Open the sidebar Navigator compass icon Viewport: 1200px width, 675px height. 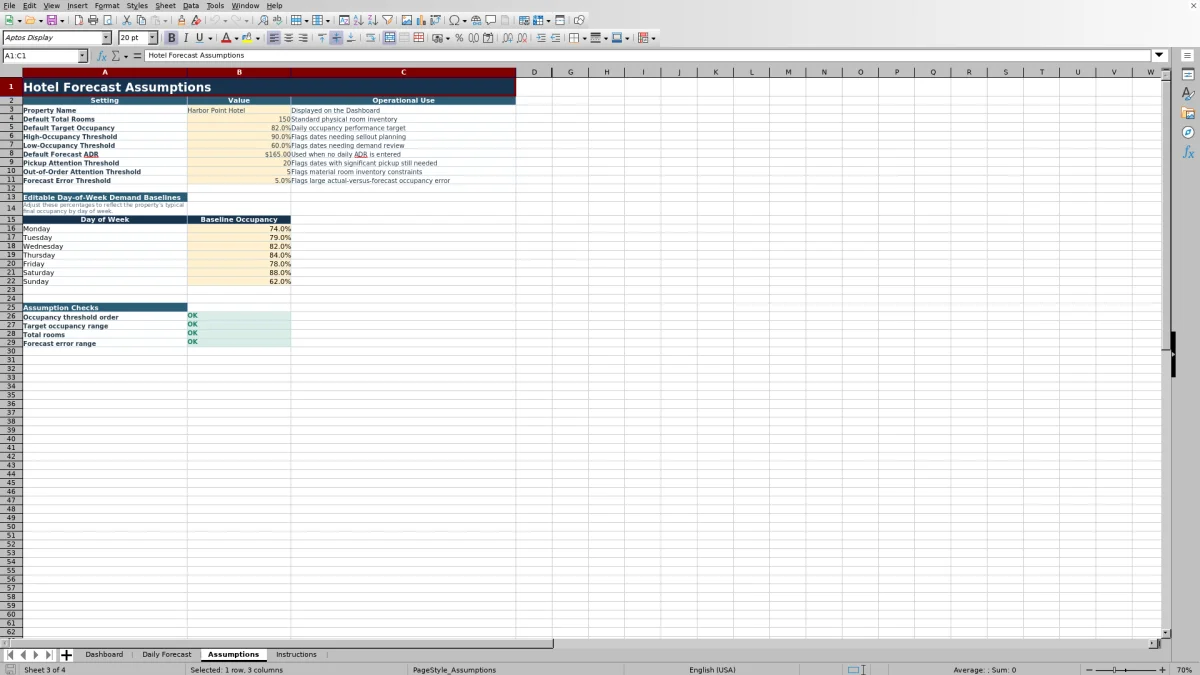tap(1188, 132)
